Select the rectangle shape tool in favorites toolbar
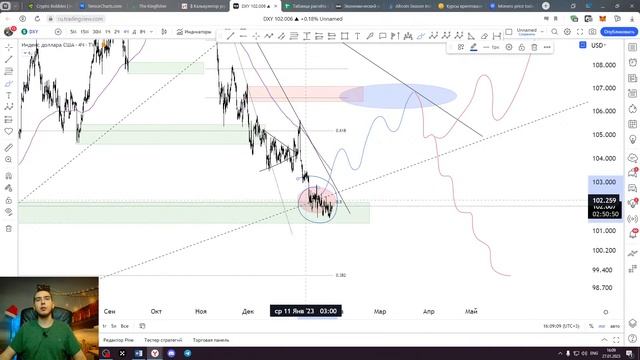This screenshot has height=360, width=640. pos(344,36)
